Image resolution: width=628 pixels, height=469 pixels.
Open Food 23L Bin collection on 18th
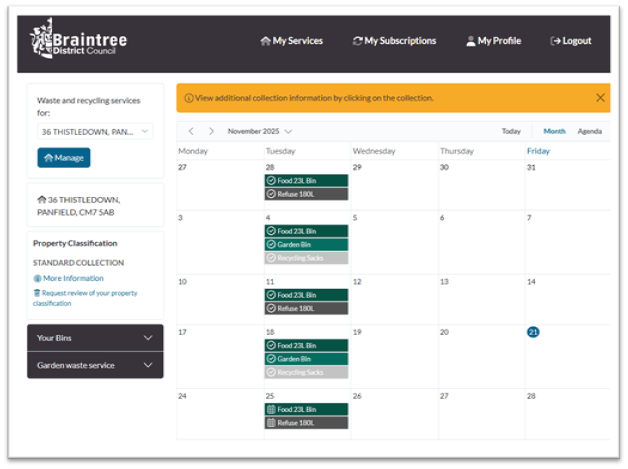coord(306,346)
